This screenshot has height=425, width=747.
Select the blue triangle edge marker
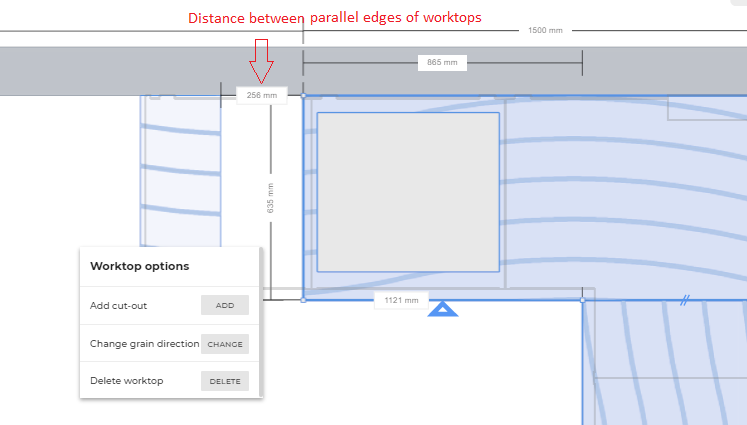coord(443,309)
